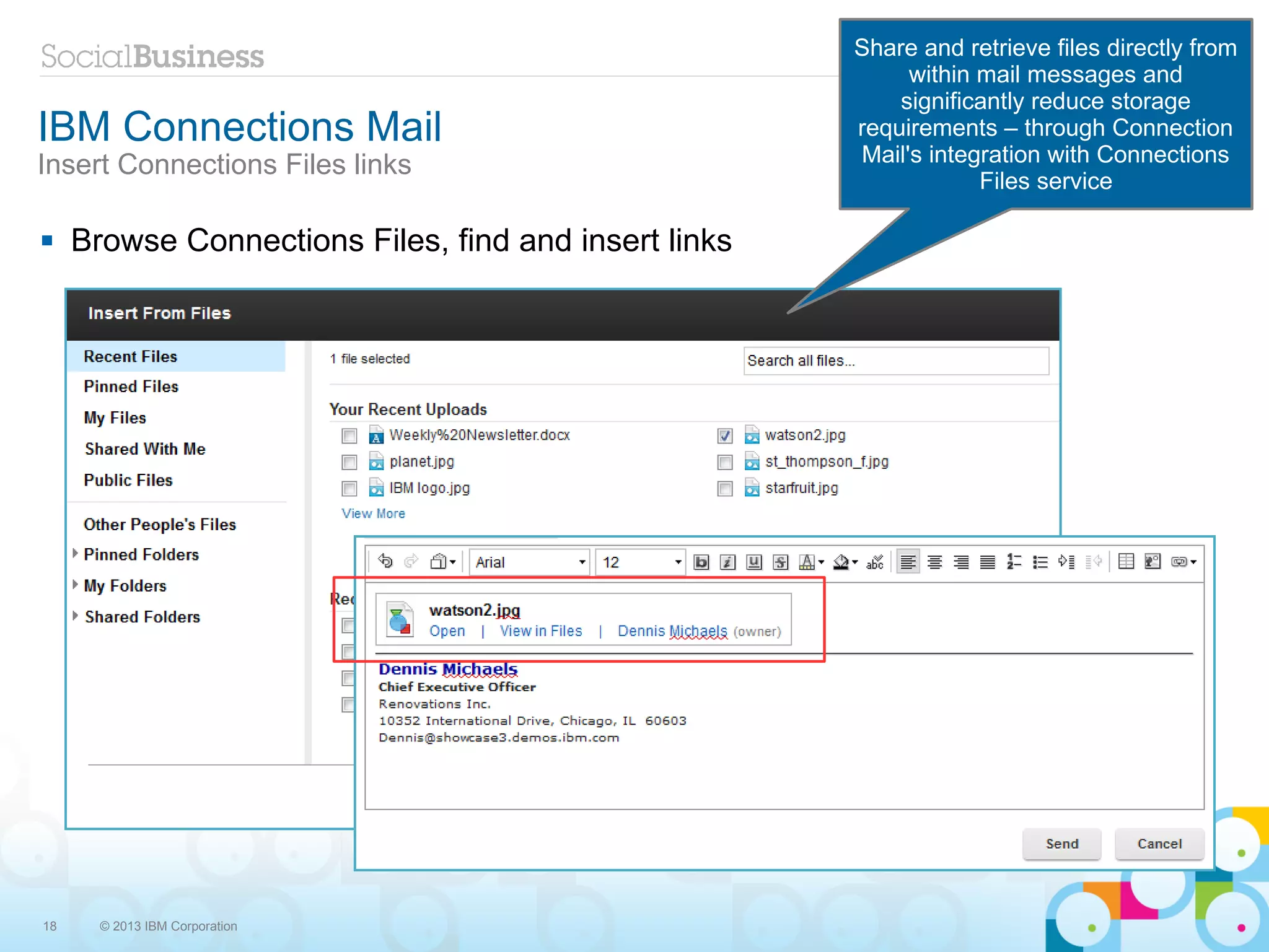Toggle Underline formatting
The height and width of the screenshot is (952, 1269).
(754, 562)
